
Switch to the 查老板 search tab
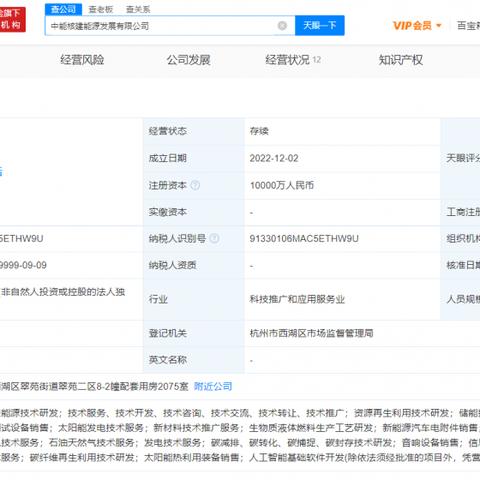click(x=101, y=10)
